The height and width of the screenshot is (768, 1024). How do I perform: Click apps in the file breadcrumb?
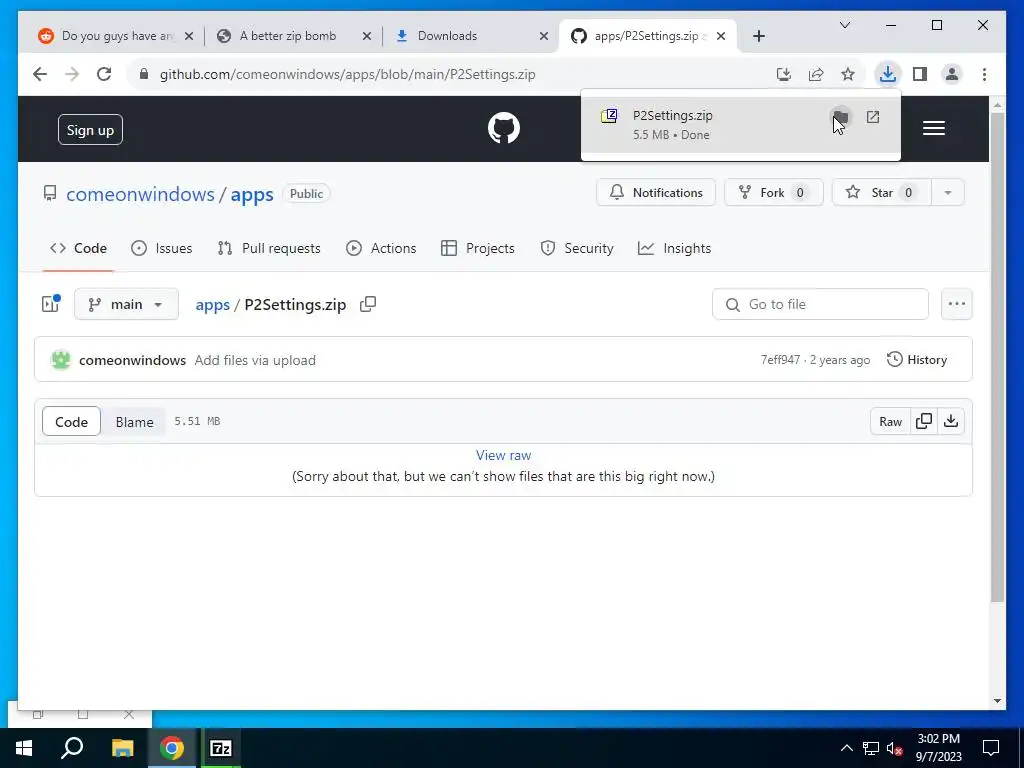[x=212, y=305]
